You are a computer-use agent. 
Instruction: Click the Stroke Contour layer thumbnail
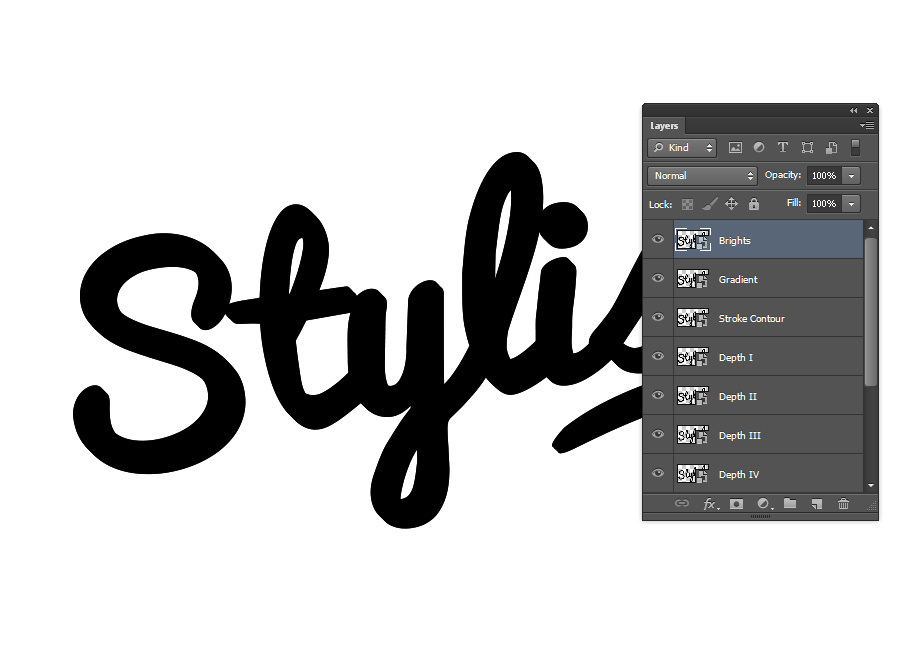pyautogui.click(x=693, y=318)
